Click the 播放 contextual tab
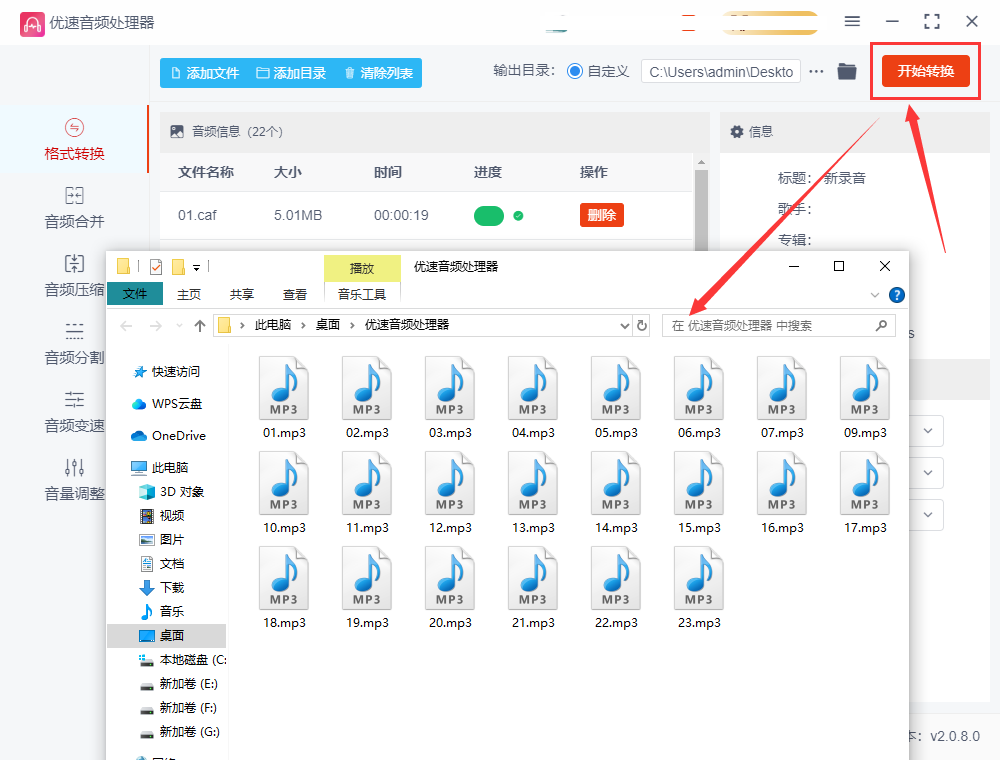This screenshot has width=1000, height=760. (362, 268)
